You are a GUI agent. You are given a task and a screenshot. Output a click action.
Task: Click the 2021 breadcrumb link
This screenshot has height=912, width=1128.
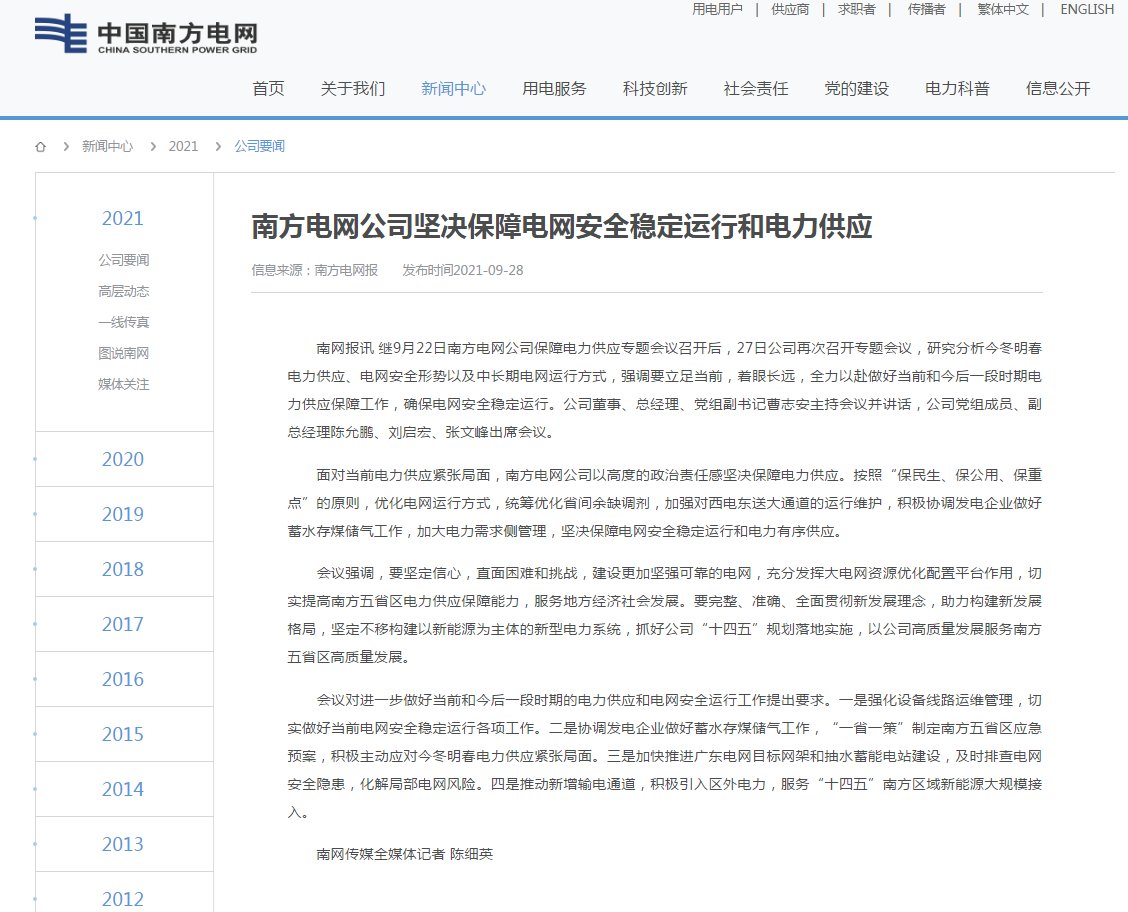(x=183, y=146)
